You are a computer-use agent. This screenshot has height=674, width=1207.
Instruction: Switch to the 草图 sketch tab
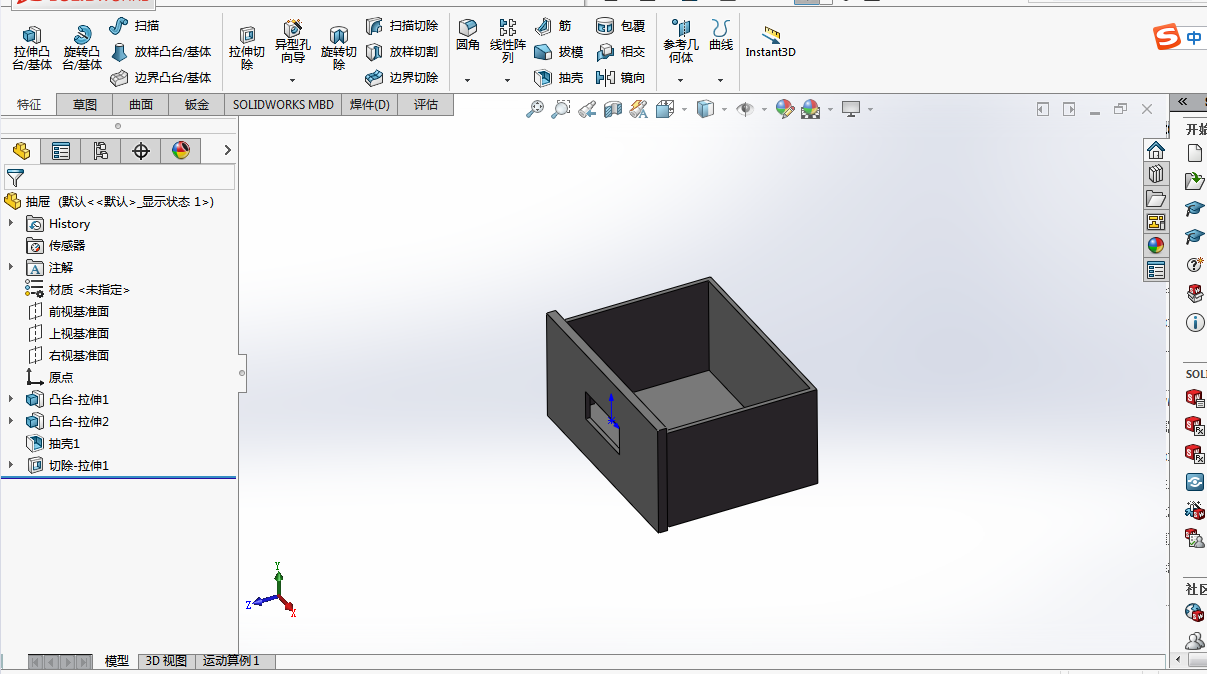coord(85,104)
